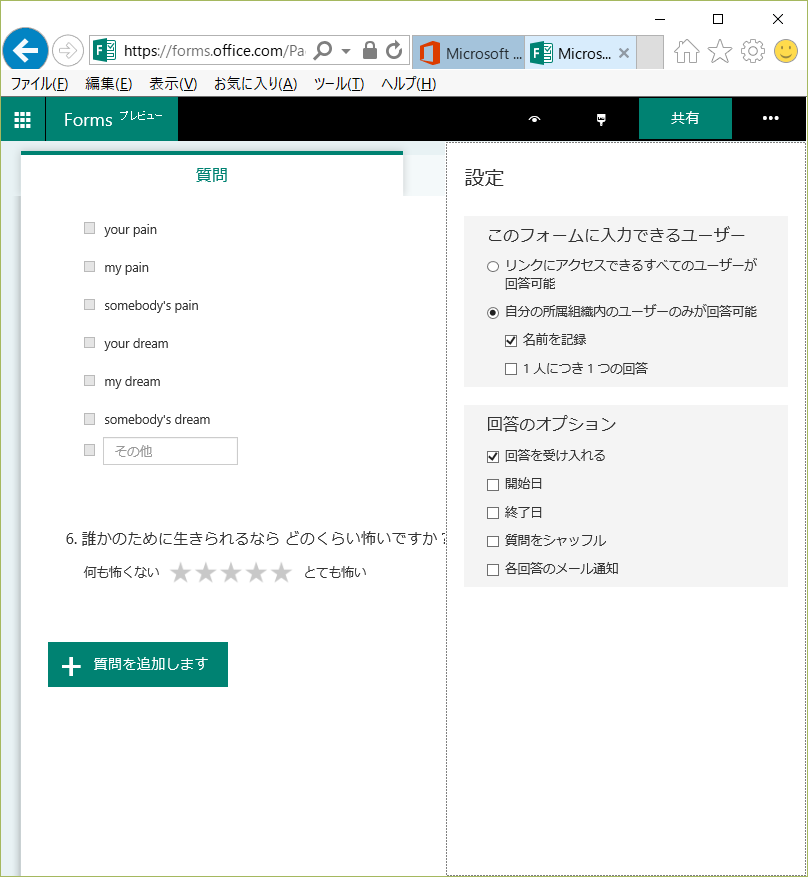Check the 'my pain' checkbox
The image size is (808, 877).
click(89, 266)
